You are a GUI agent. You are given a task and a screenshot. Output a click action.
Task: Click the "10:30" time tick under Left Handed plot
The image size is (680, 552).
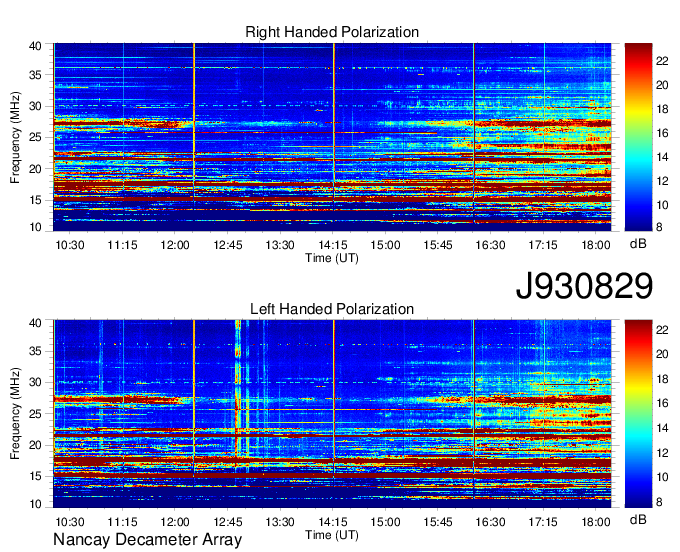pos(70,522)
